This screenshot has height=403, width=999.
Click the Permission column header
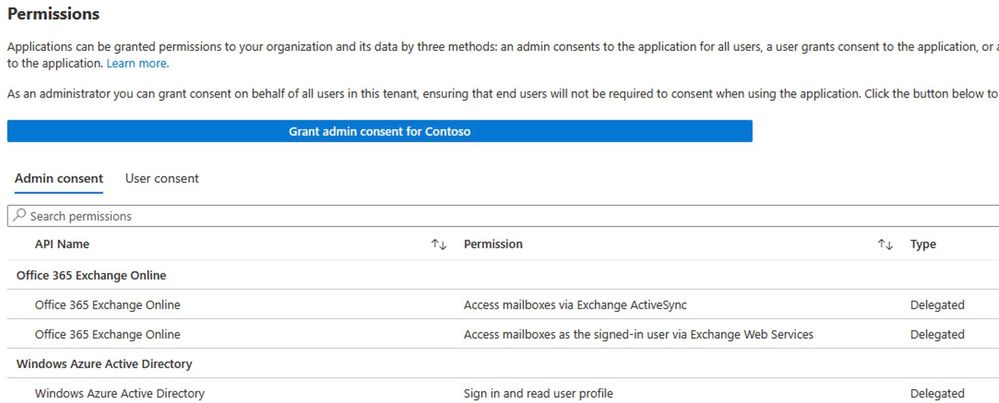click(493, 245)
